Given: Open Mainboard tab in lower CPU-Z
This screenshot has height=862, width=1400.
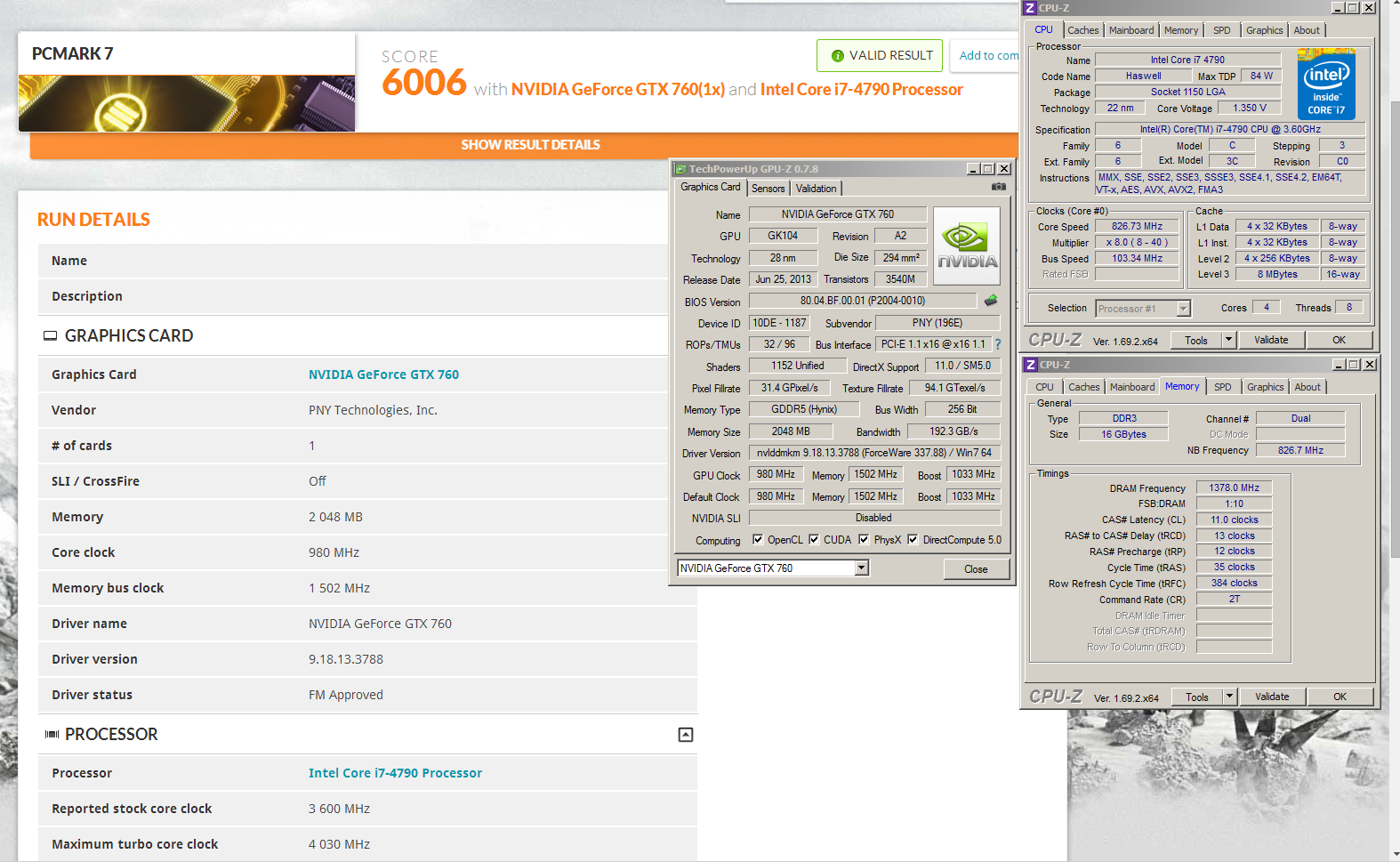Looking at the screenshot, I should coord(1132,387).
